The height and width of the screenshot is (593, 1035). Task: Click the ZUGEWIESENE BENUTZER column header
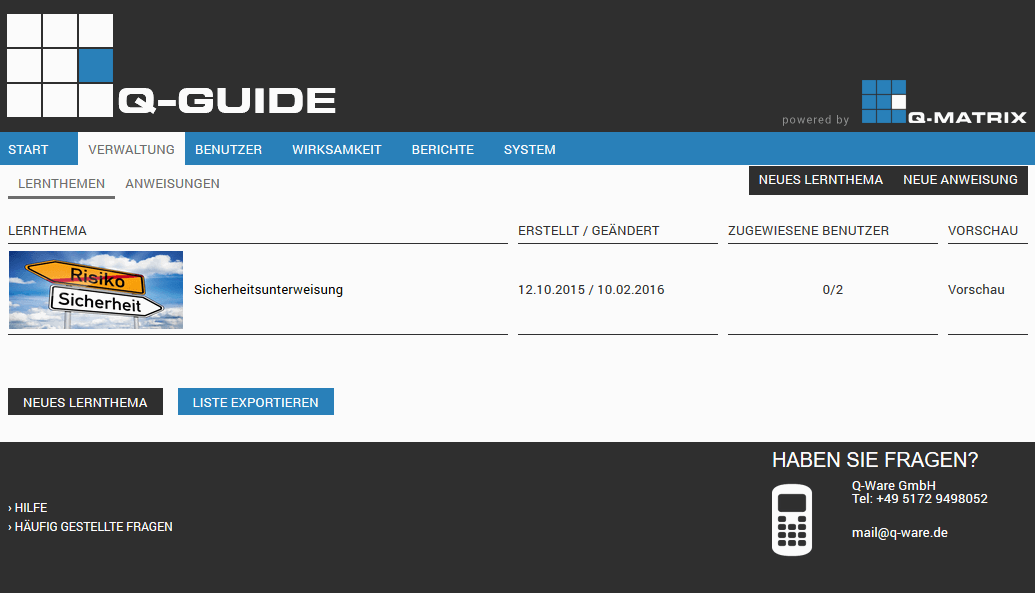click(809, 230)
